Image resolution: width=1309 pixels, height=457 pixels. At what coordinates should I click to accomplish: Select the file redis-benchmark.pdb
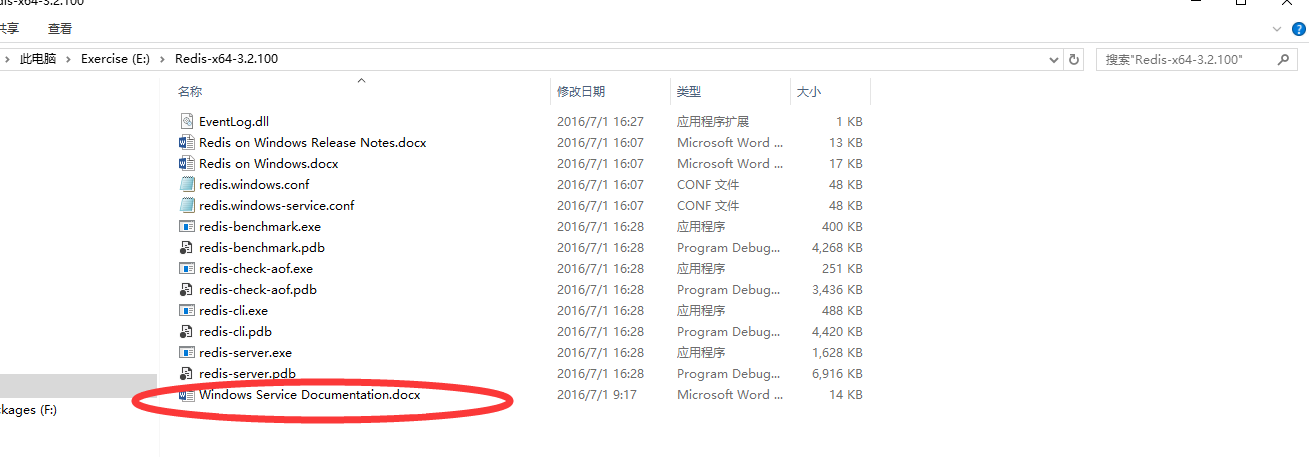(x=262, y=247)
